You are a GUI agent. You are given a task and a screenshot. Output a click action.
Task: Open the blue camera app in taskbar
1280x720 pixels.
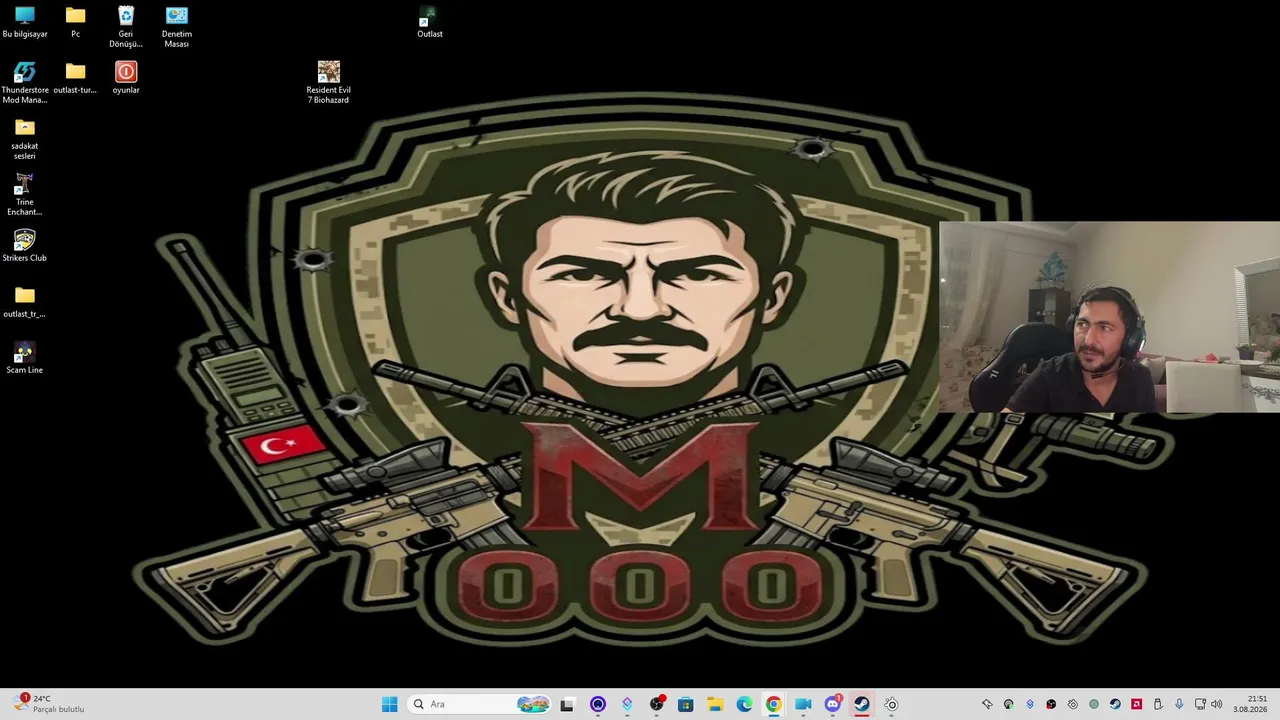click(803, 704)
